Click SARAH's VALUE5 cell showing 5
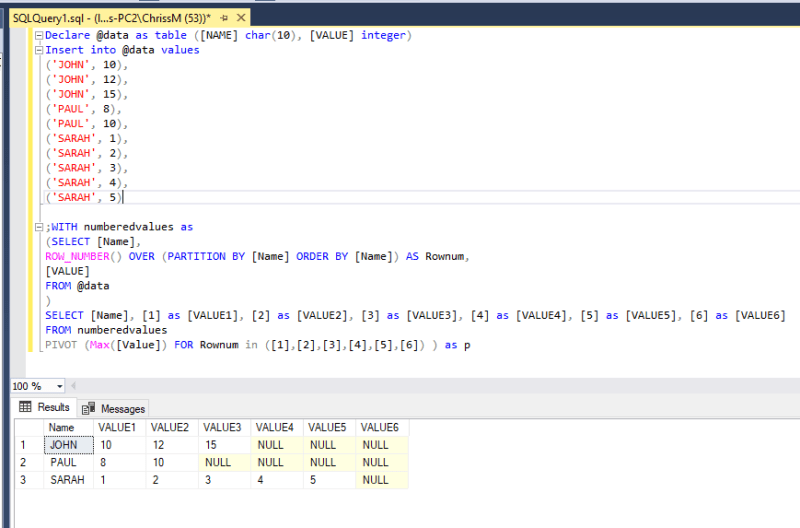This screenshot has height=528, width=800. point(330,480)
